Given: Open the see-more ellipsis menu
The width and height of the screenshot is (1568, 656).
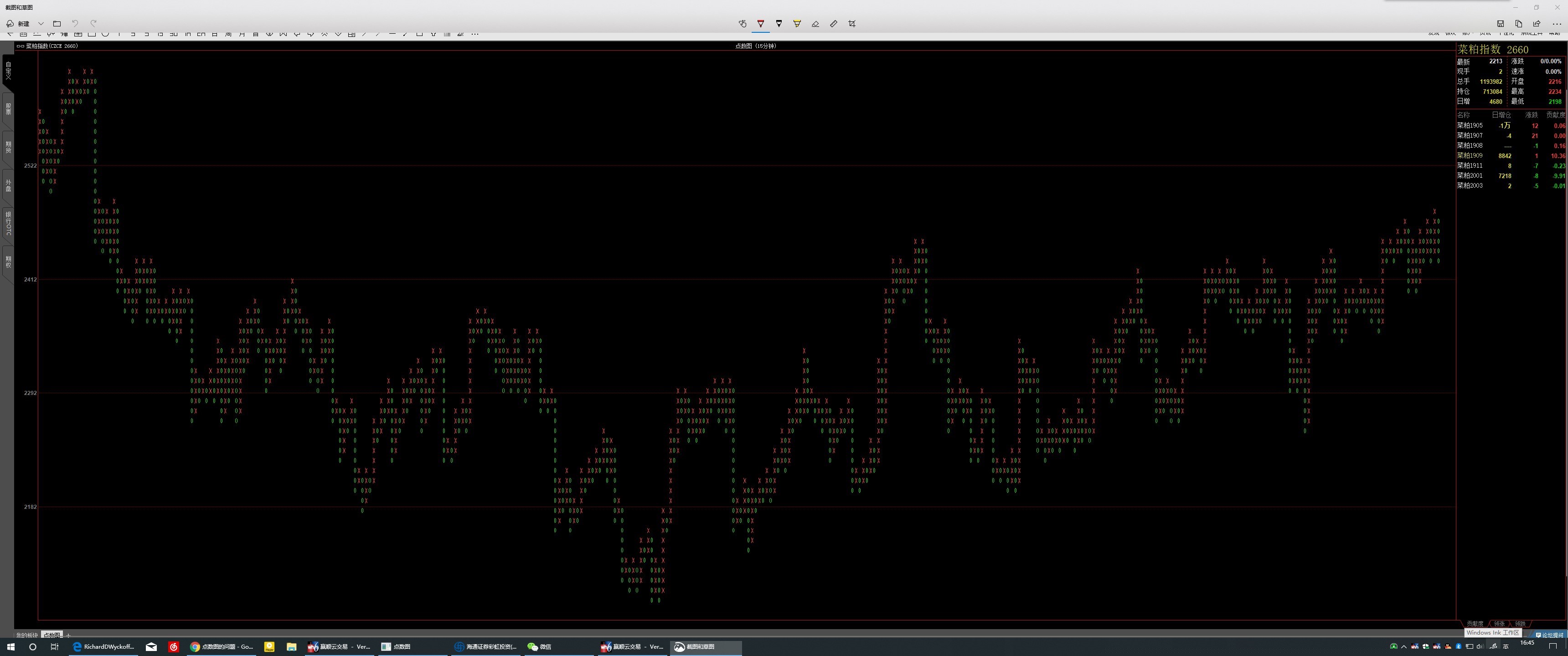Looking at the screenshot, I should (1557, 24).
